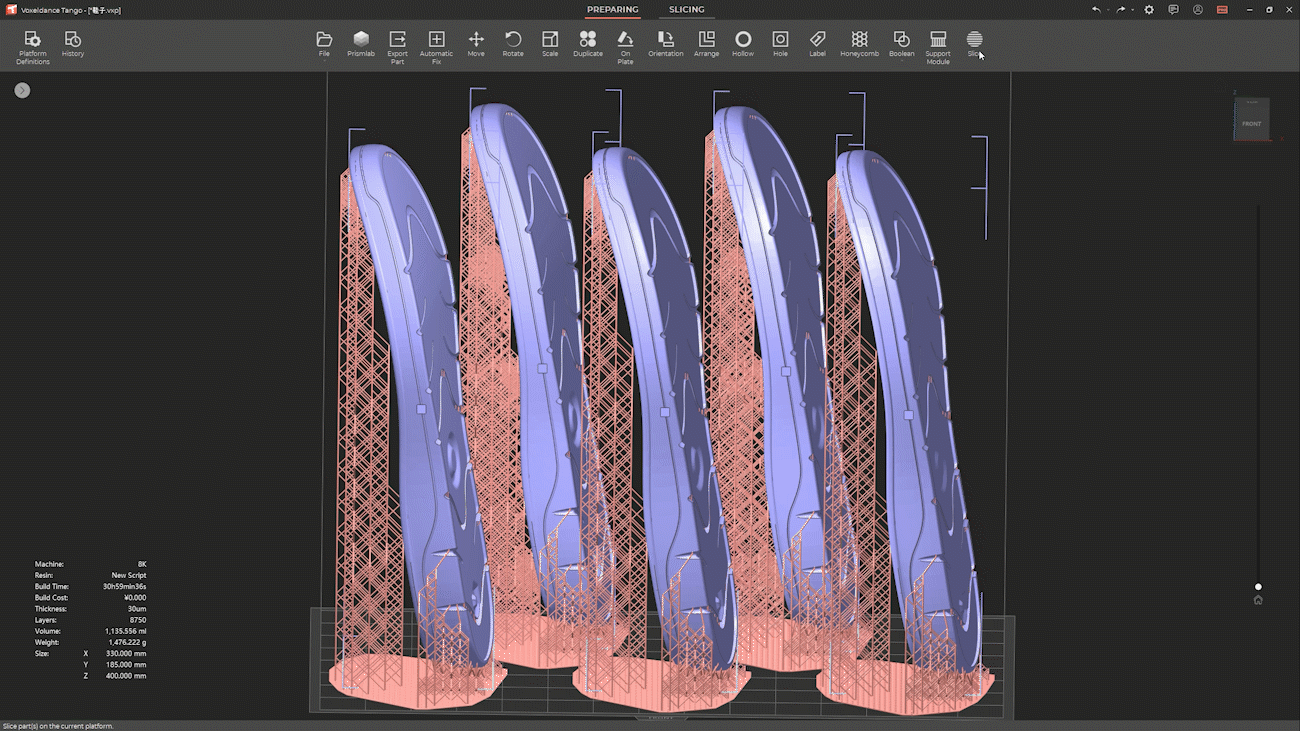The width and height of the screenshot is (1300, 731).
Task: Add a Hole with the Hole tool
Action: (780, 44)
